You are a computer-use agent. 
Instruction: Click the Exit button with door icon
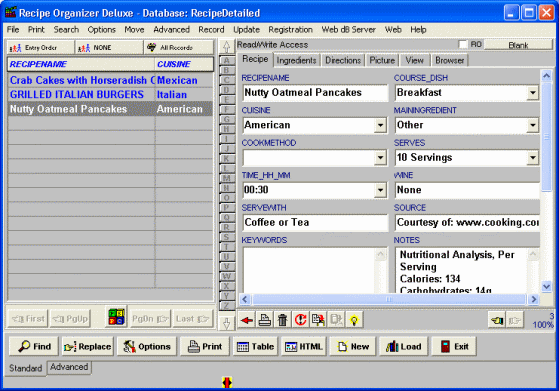pyautogui.click(x=454, y=346)
